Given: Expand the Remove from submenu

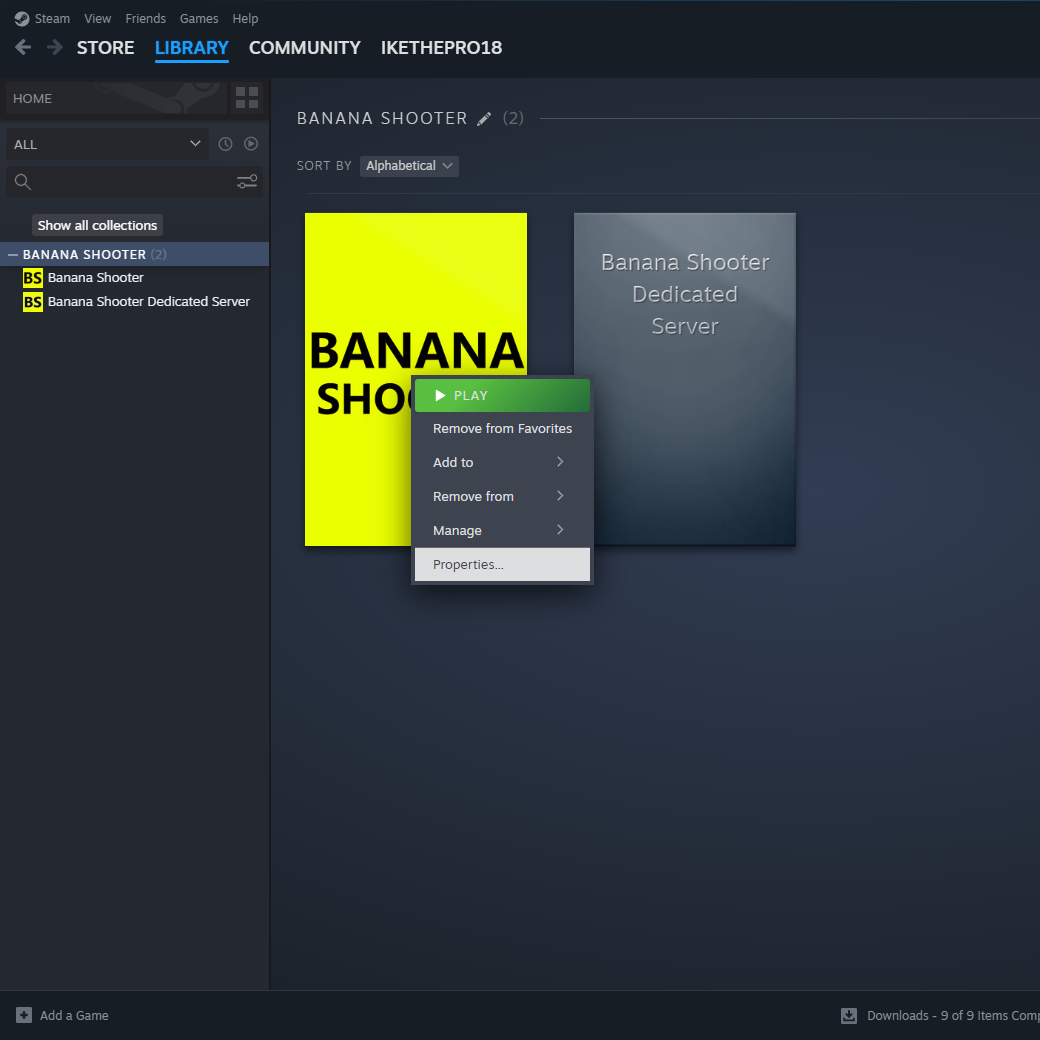Looking at the screenshot, I should (502, 496).
